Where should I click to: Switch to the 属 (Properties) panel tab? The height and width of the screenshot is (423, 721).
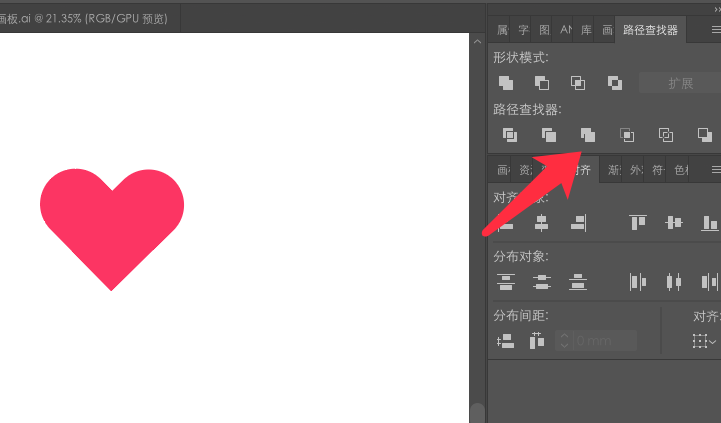(x=502, y=30)
